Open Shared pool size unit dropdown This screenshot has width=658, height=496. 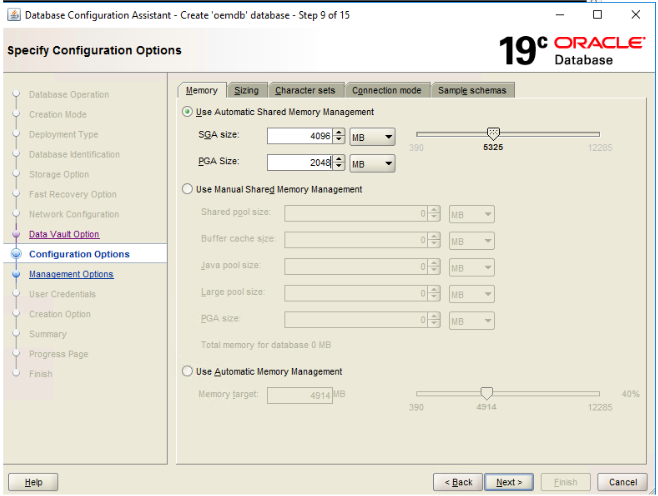(x=472, y=214)
